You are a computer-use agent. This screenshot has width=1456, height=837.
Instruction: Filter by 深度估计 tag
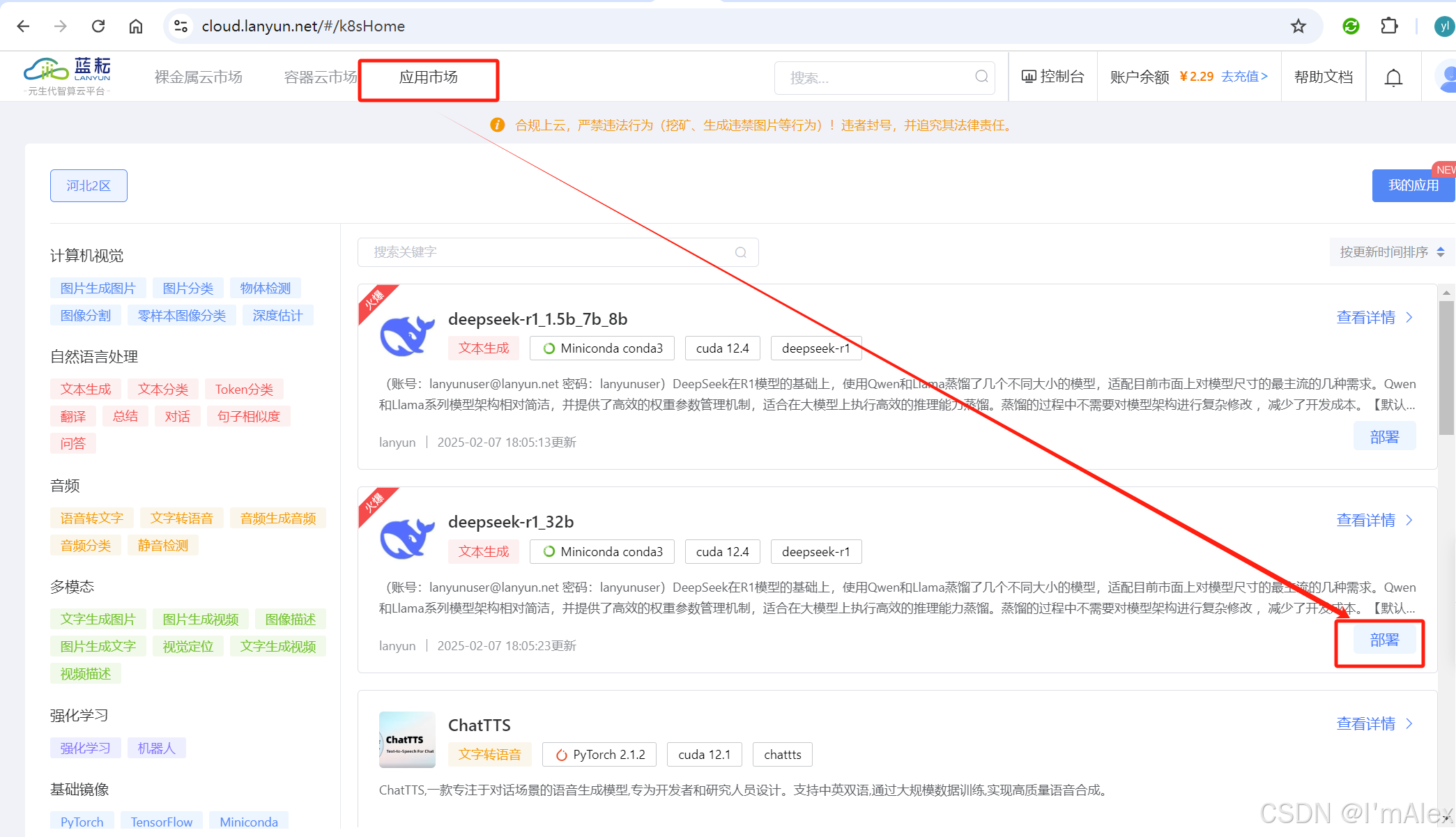(277, 316)
